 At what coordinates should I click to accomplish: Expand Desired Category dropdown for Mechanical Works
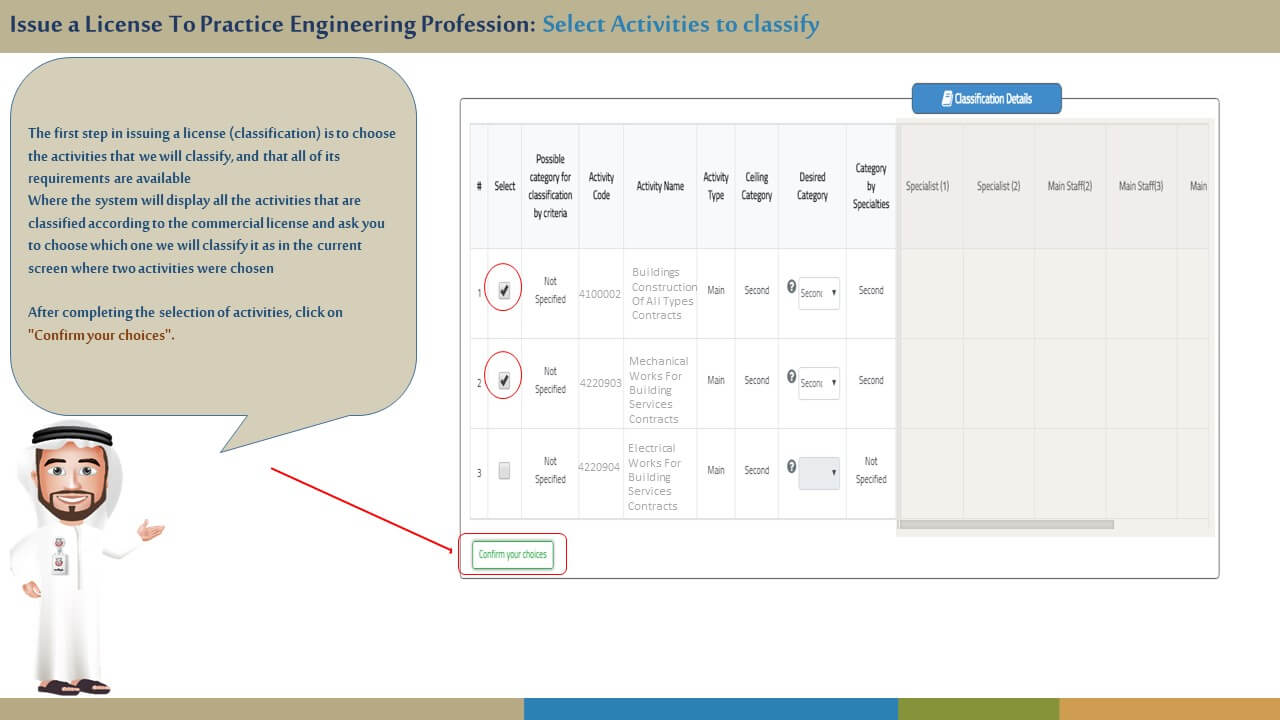click(x=819, y=383)
